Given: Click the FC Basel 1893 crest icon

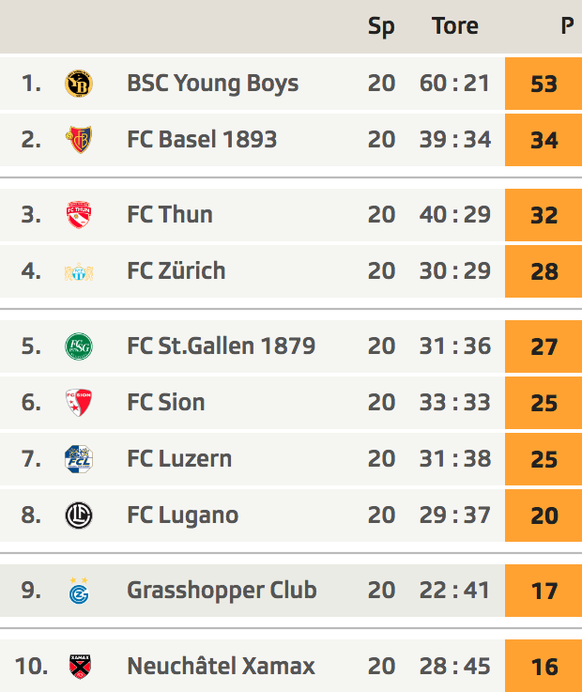Looking at the screenshot, I should (x=79, y=139).
